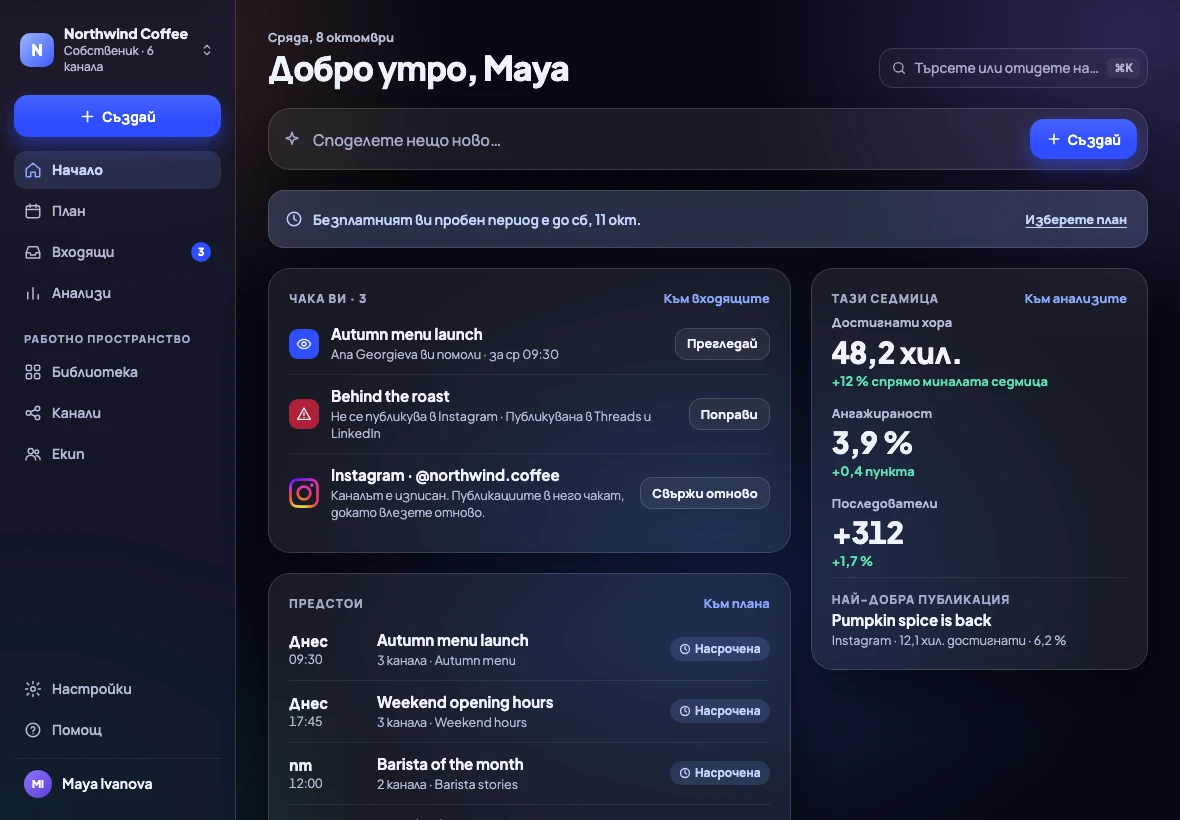
Task: Open Pumpkin spice is back top post
Action: [911, 621]
